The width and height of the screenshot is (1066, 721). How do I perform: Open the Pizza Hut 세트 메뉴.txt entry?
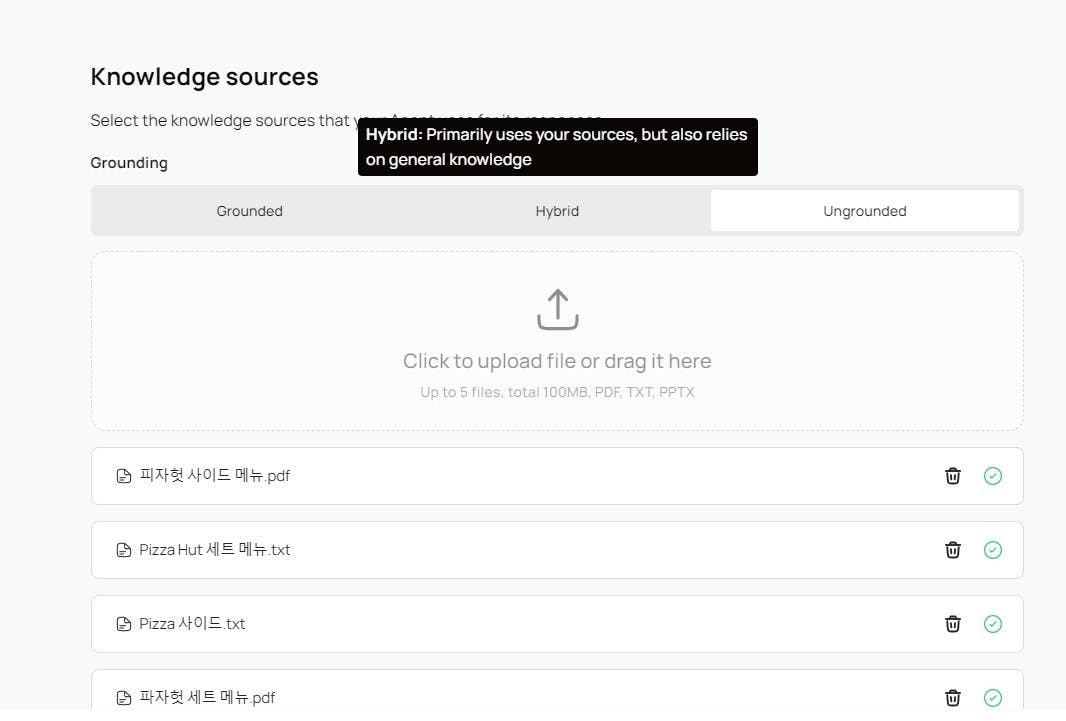[215, 550]
